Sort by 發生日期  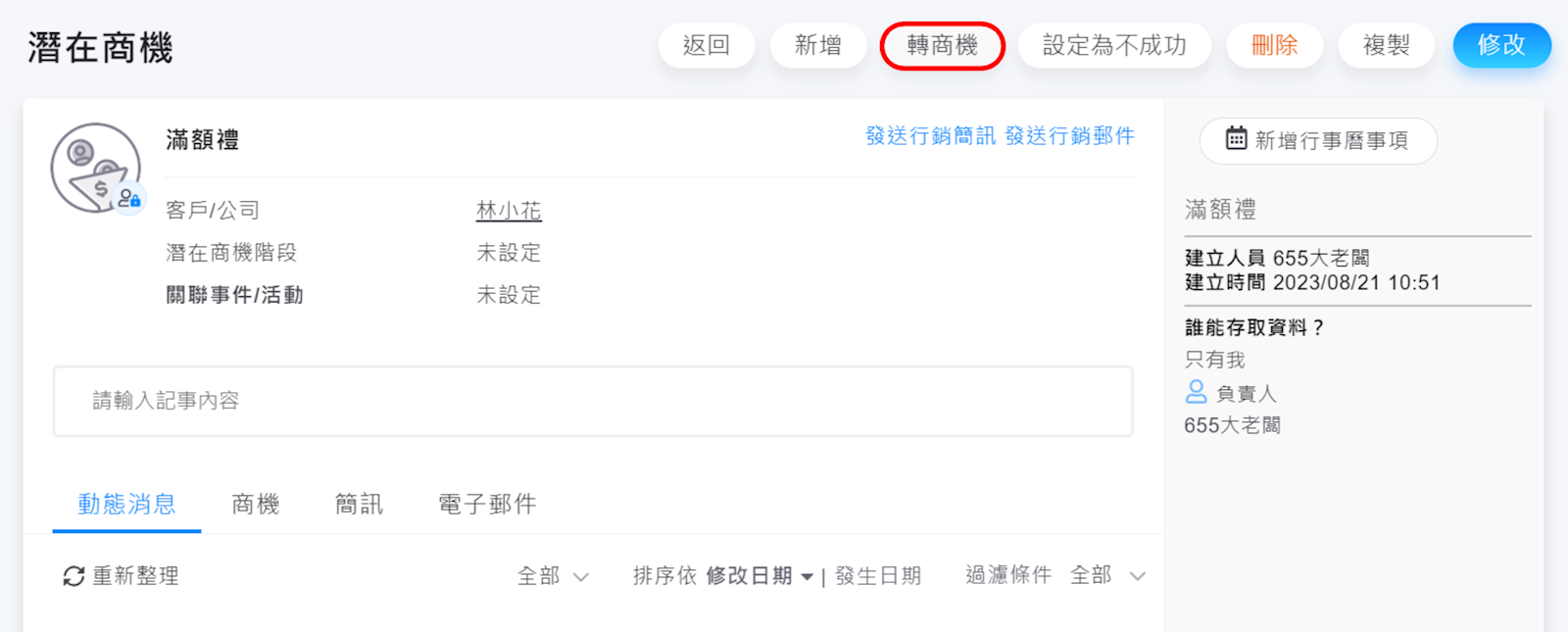point(878,576)
